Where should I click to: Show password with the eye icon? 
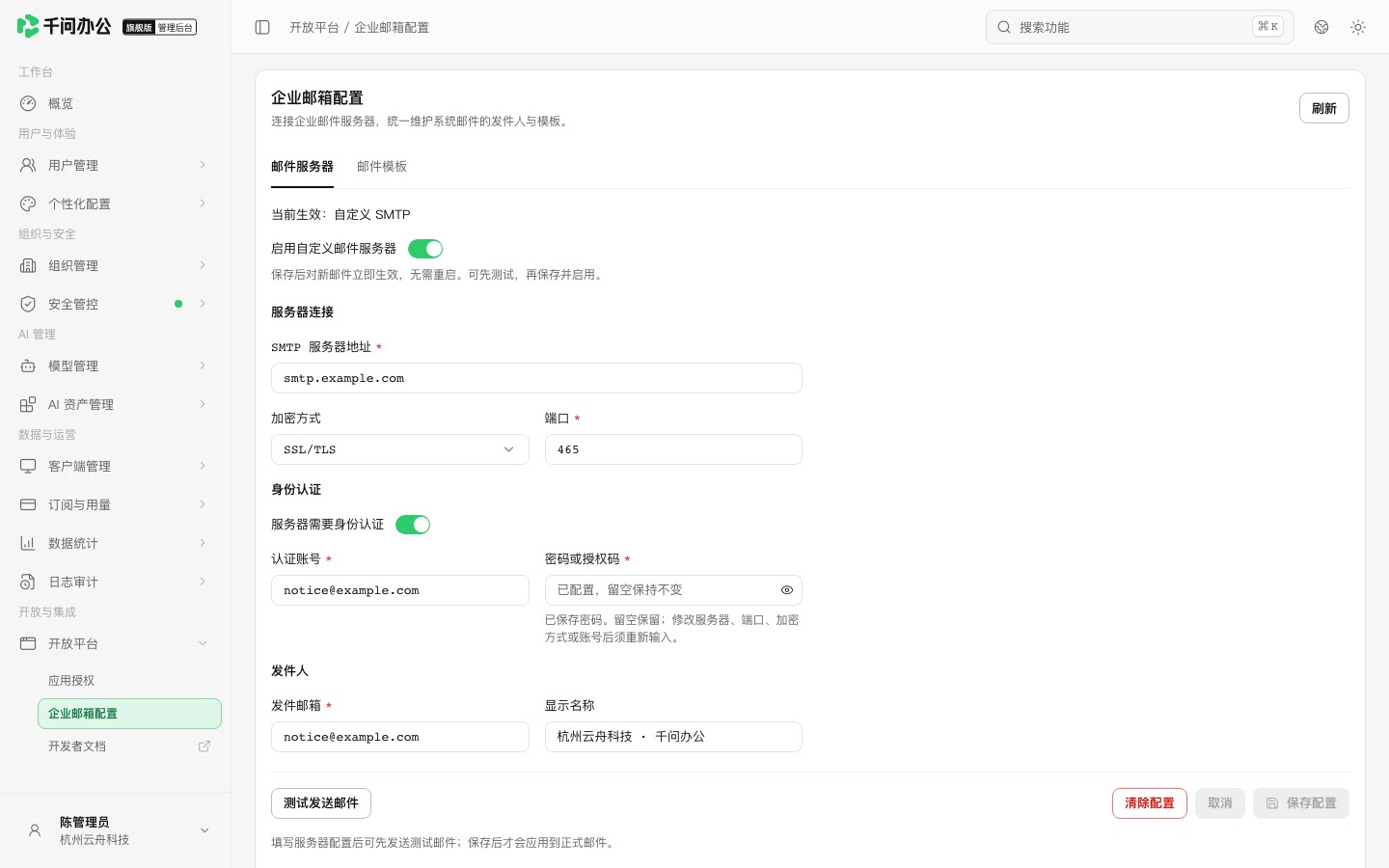pos(787,590)
